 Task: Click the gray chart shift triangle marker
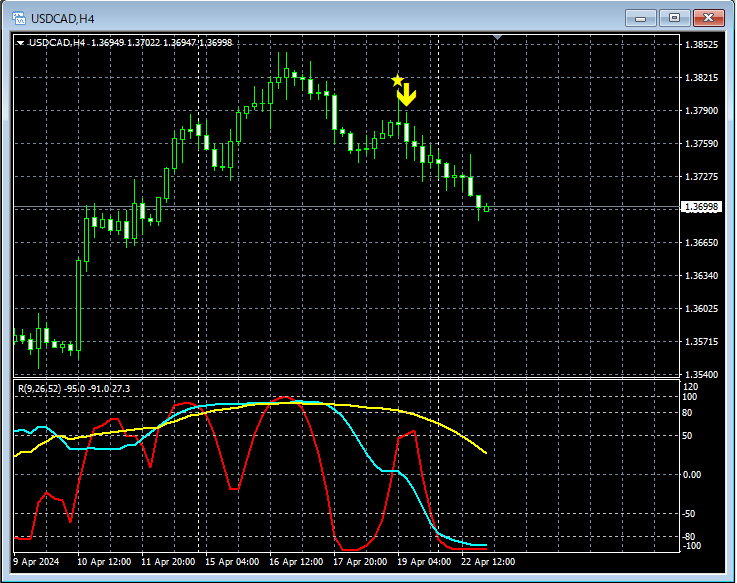[499, 38]
